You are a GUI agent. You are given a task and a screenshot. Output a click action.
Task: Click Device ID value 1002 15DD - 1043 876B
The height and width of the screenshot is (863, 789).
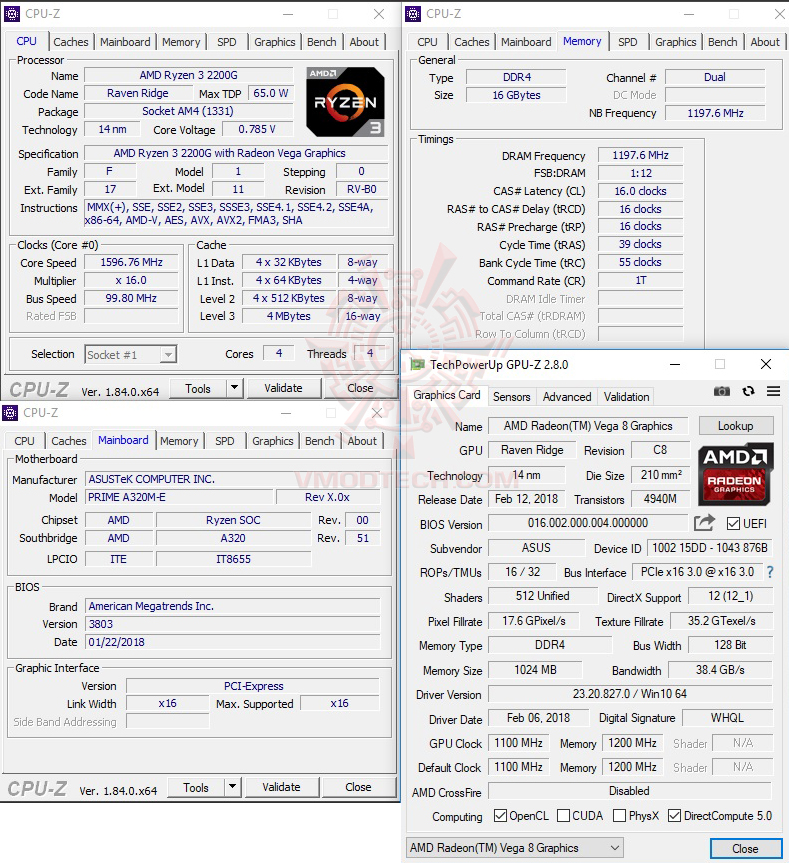pyautogui.click(x=710, y=548)
